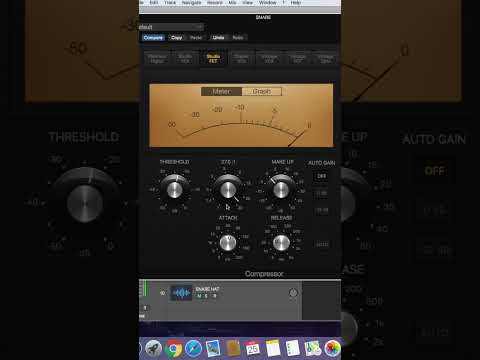Open the Mix menu

point(232,2)
